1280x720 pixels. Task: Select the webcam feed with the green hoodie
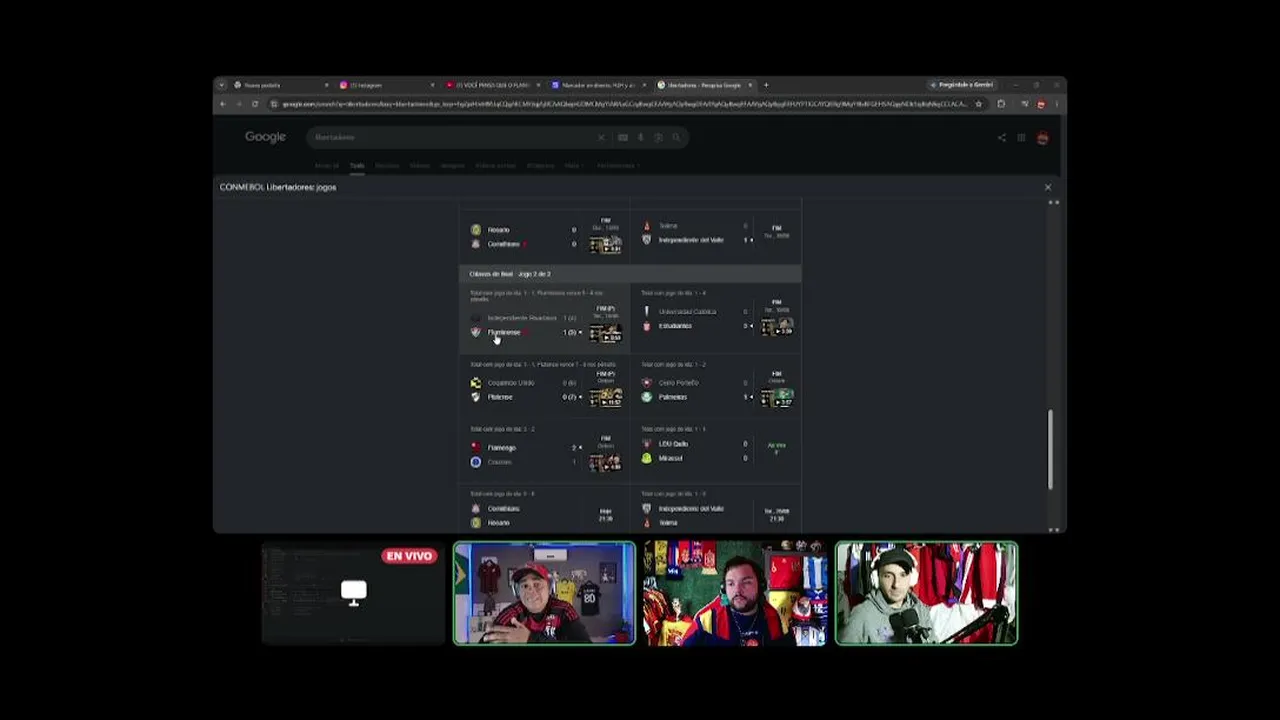[926, 593]
